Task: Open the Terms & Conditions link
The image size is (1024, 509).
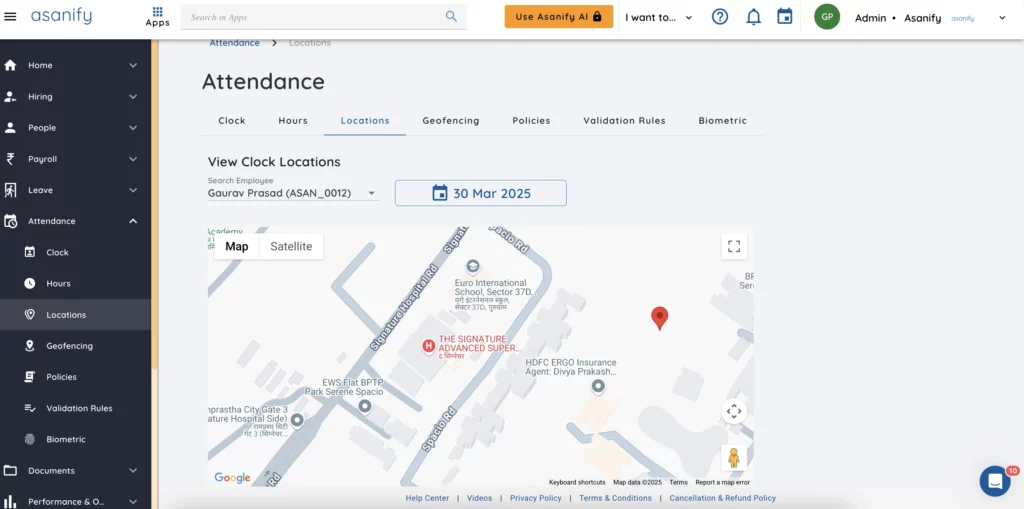Action: tap(615, 498)
